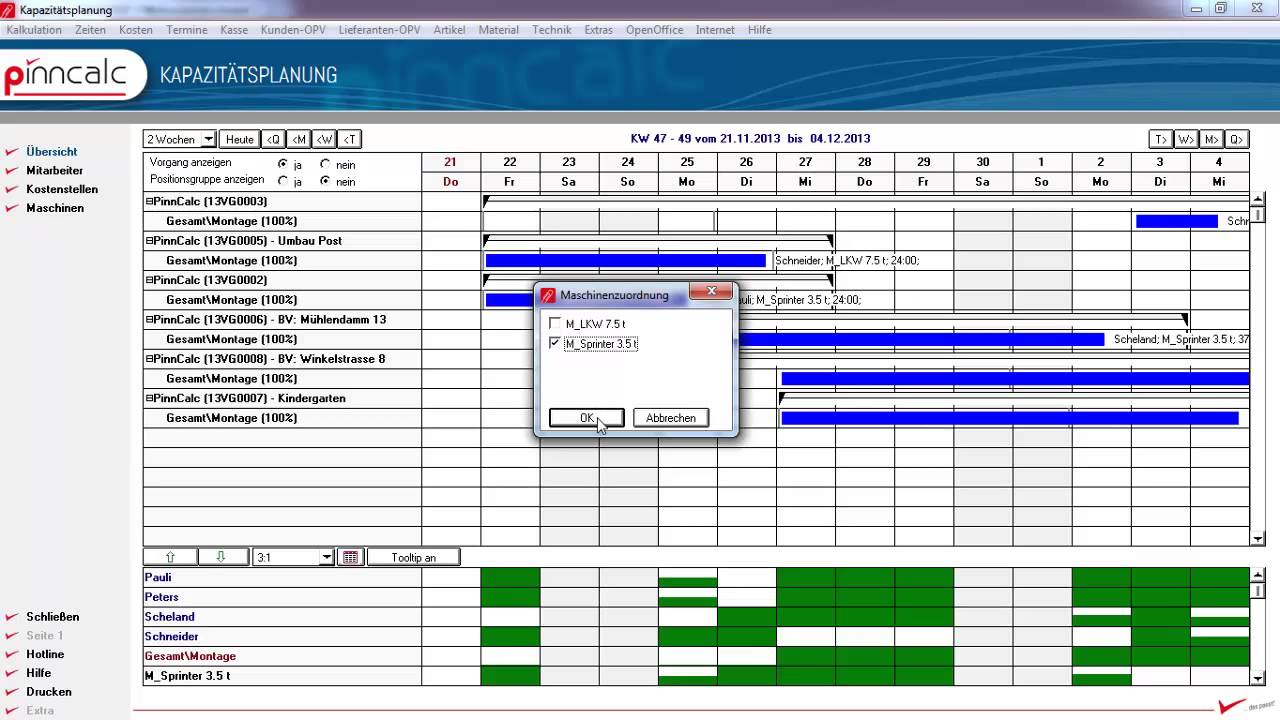This screenshot has width=1280, height=720.
Task: Open the '3:1' ratio dropdown
Action: 326,557
